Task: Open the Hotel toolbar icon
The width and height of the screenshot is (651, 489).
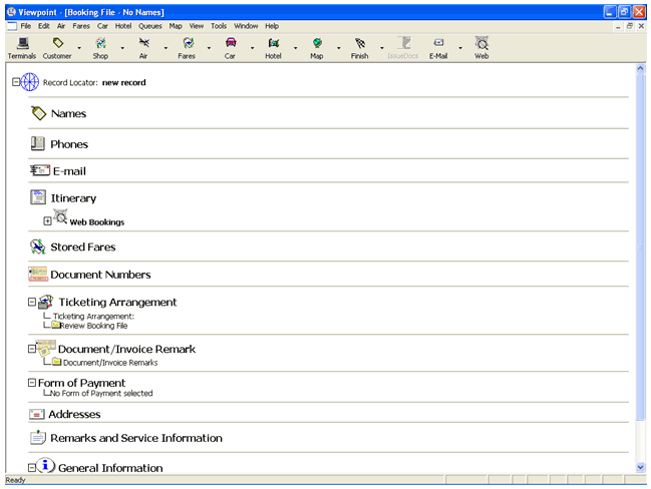Action: click(274, 43)
